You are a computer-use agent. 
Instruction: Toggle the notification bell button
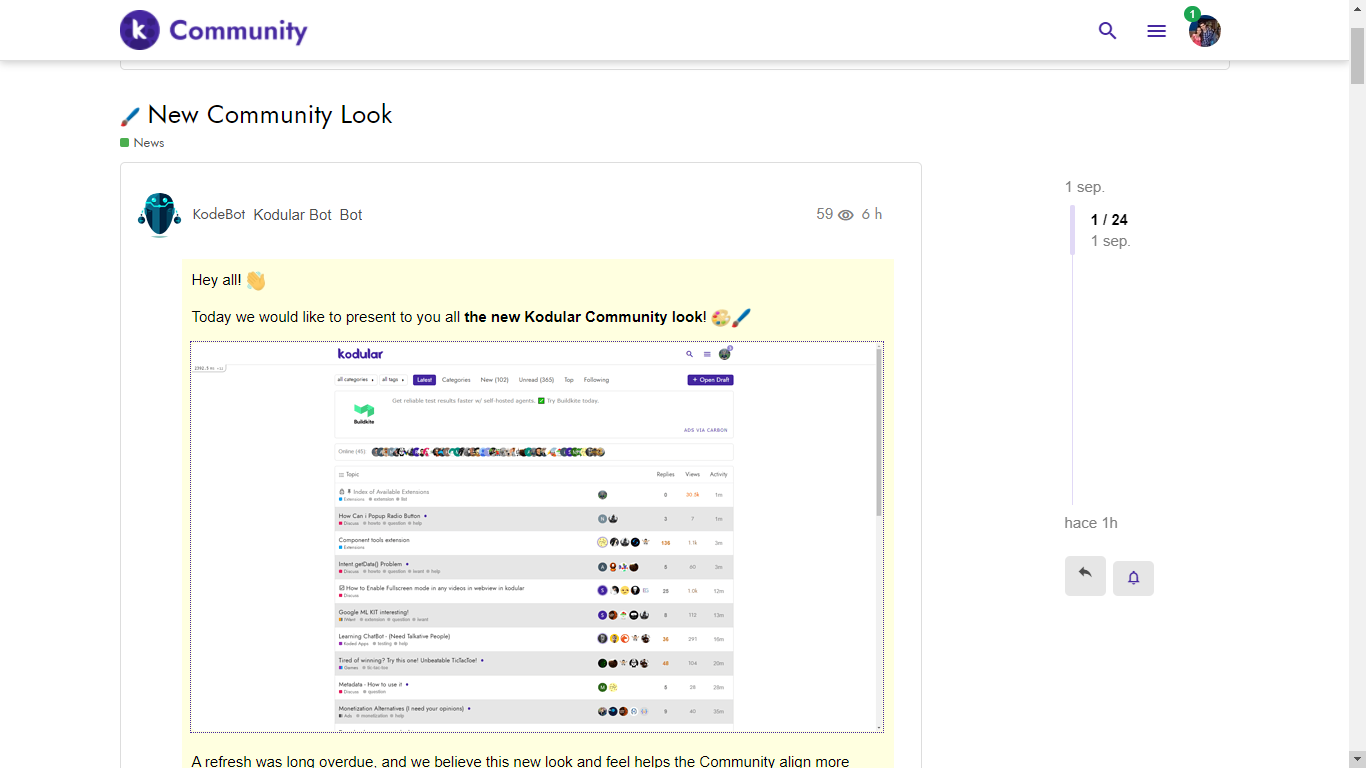point(1133,578)
